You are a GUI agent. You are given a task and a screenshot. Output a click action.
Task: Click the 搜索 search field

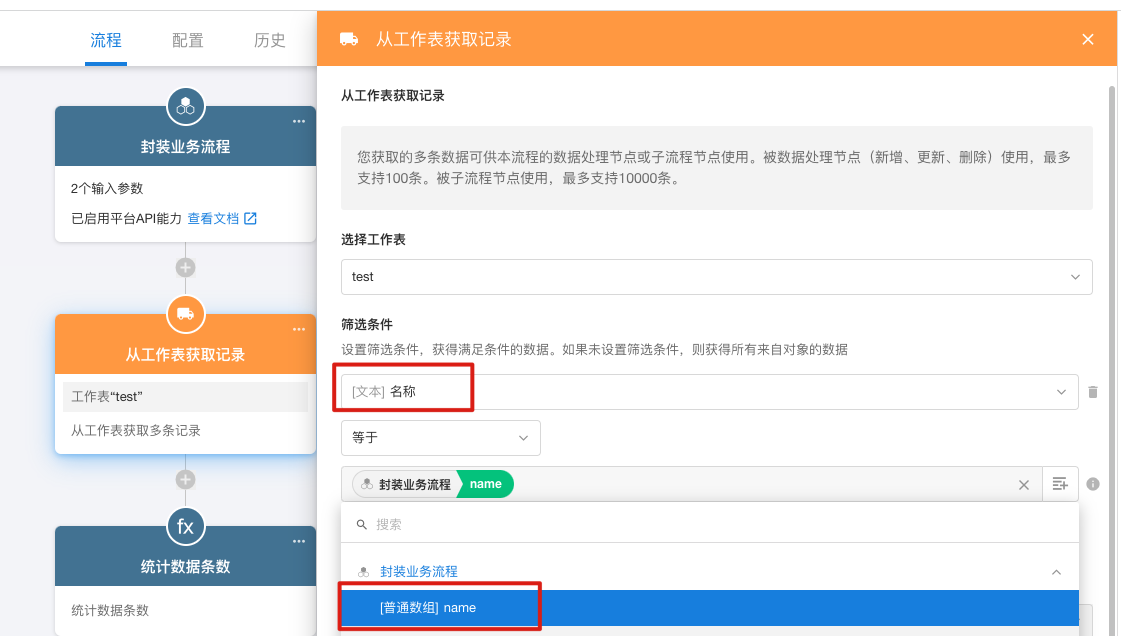[710, 524]
